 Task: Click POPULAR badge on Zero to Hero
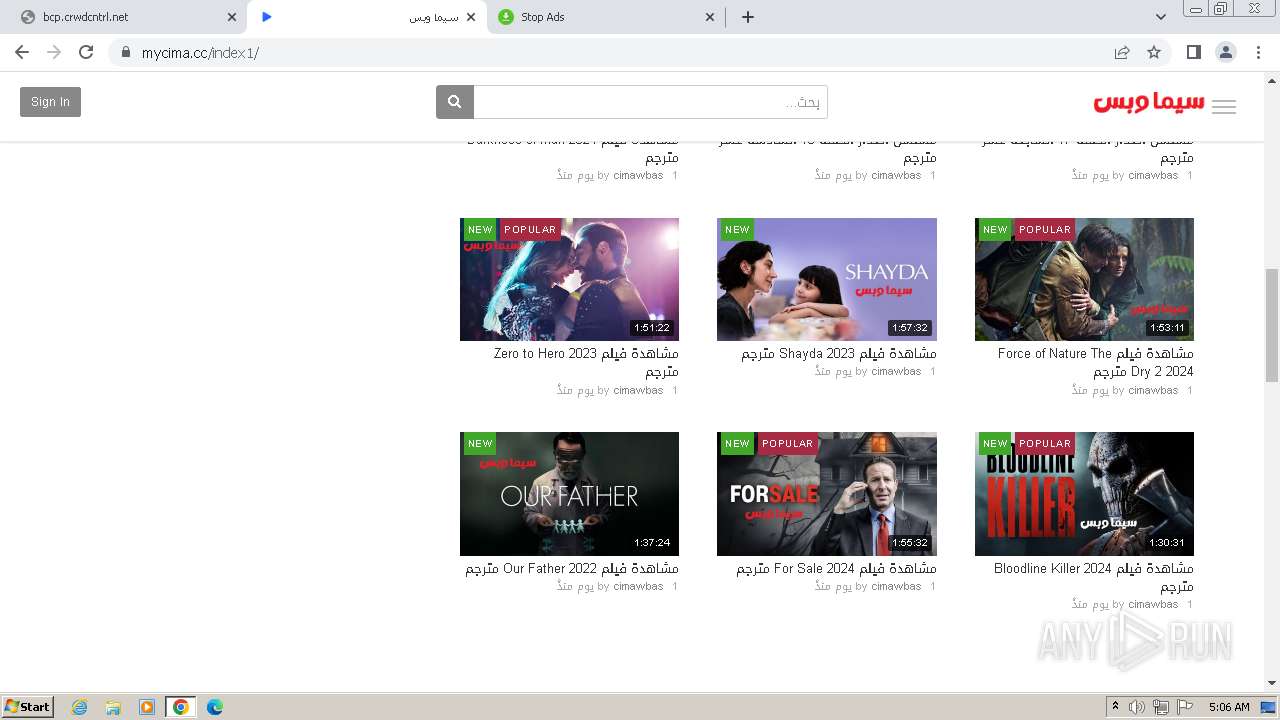pyautogui.click(x=530, y=229)
